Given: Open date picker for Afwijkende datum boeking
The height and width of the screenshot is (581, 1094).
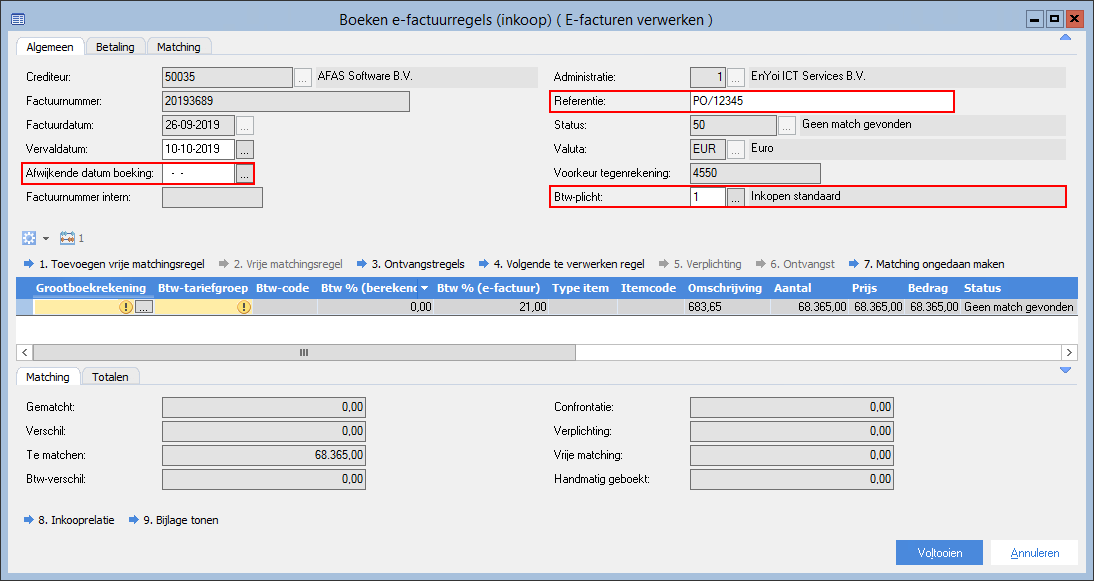Looking at the screenshot, I should [244, 174].
